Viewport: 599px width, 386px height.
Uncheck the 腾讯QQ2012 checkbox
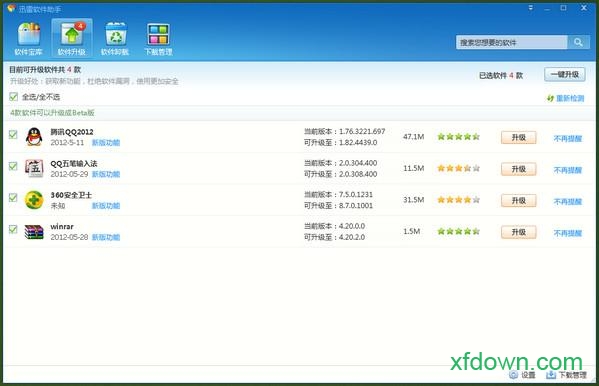pos(13,134)
